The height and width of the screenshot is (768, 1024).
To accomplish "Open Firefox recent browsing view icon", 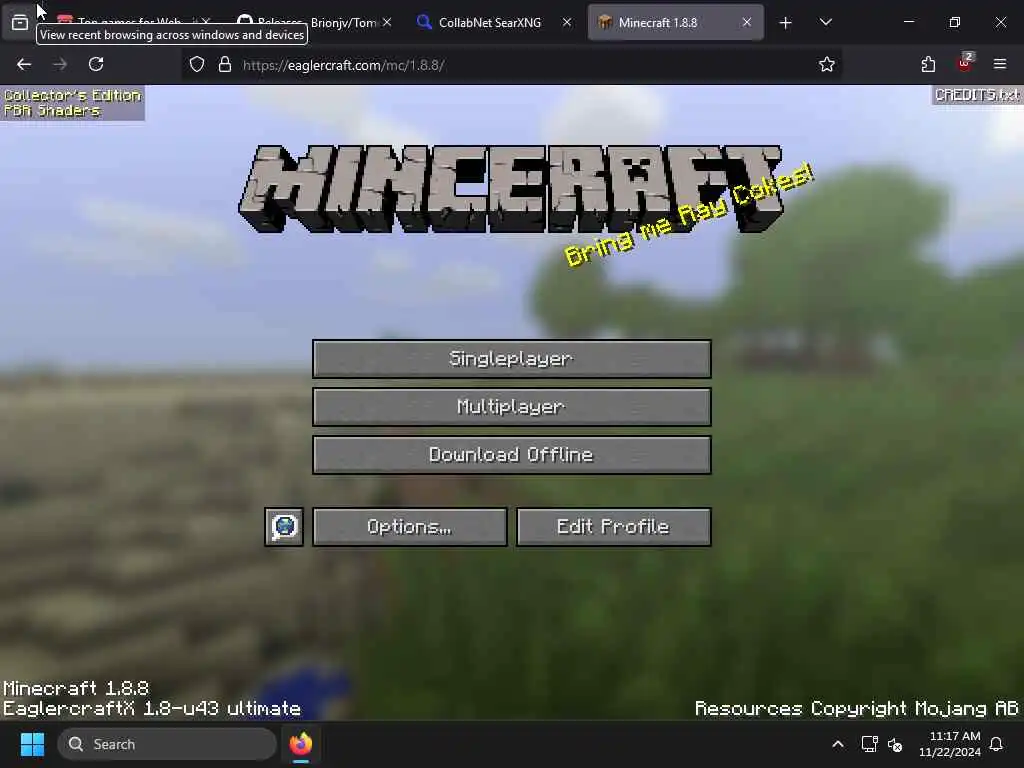I will (20, 22).
